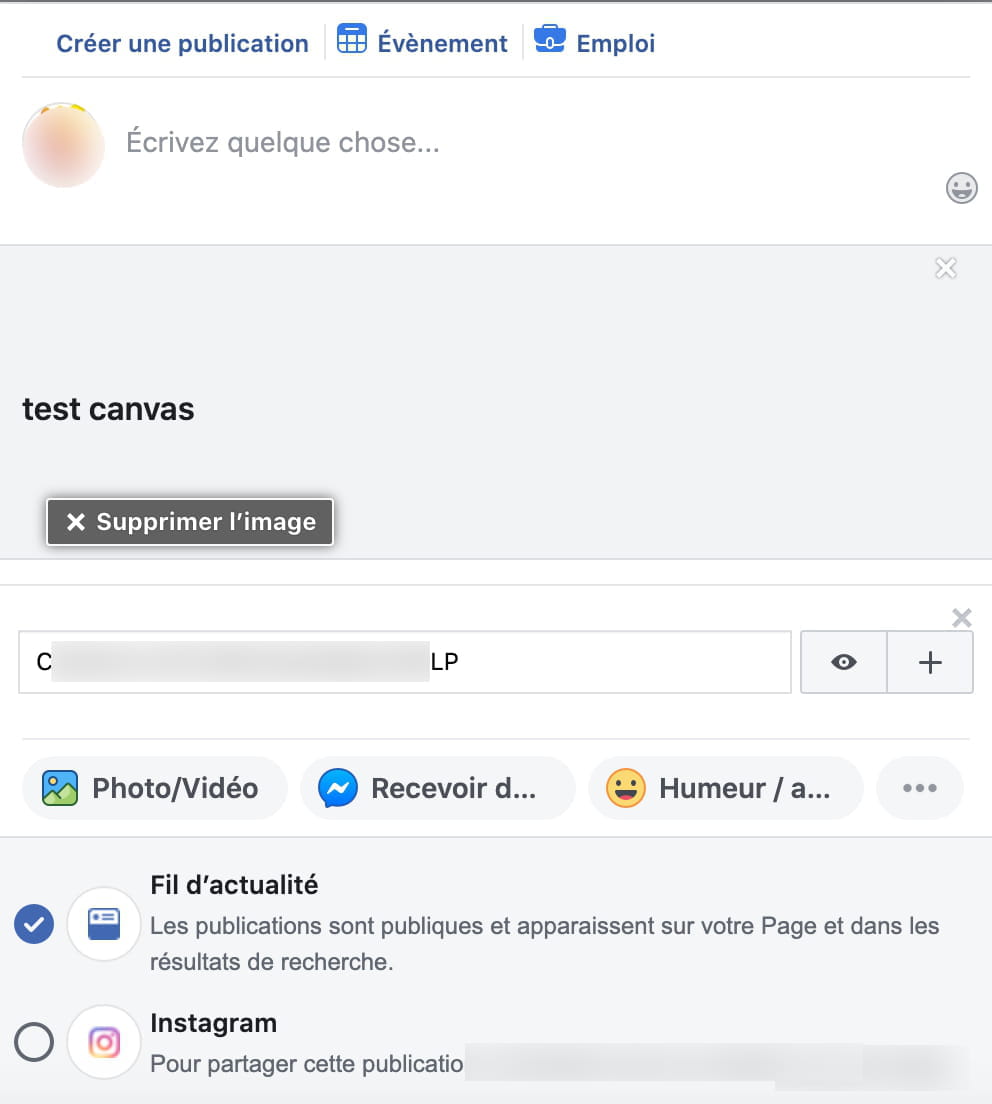The width and height of the screenshot is (992, 1104).
Task: Dismiss the test canvas preview with X
Action: pyautogui.click(x=946, y=268)
